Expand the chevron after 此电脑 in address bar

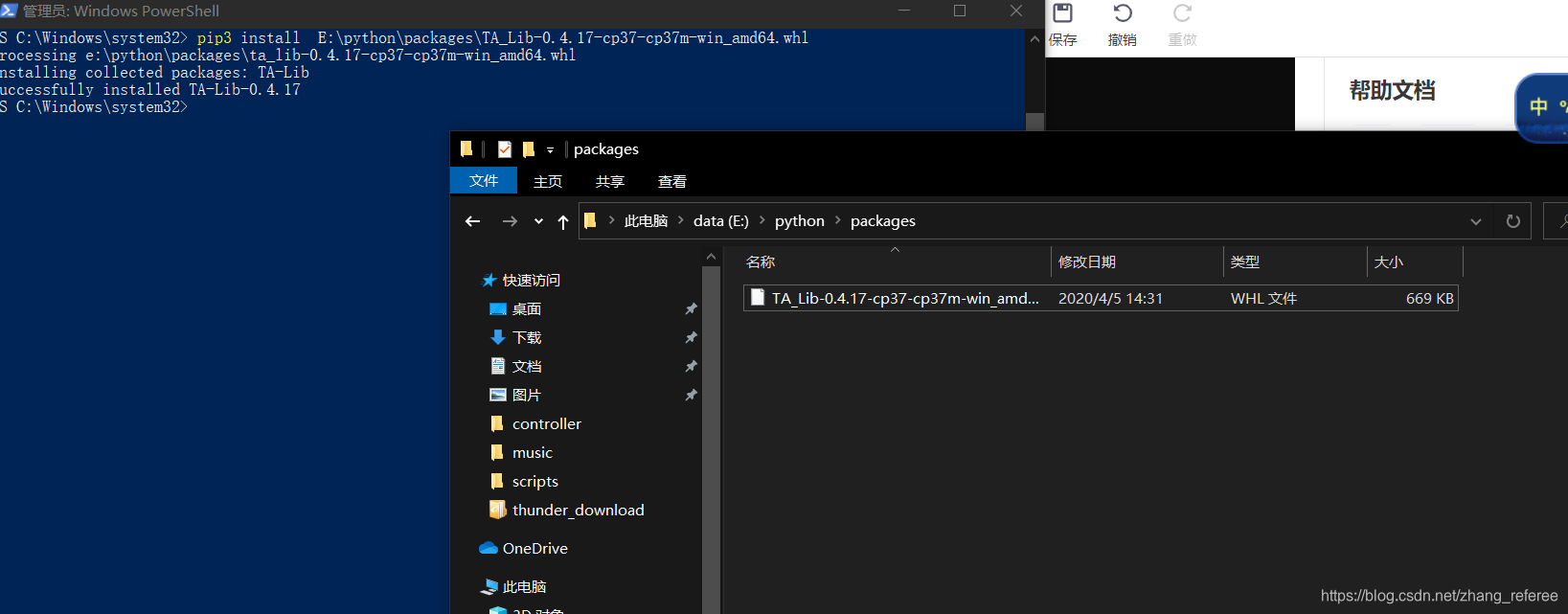tap(681, 220)
